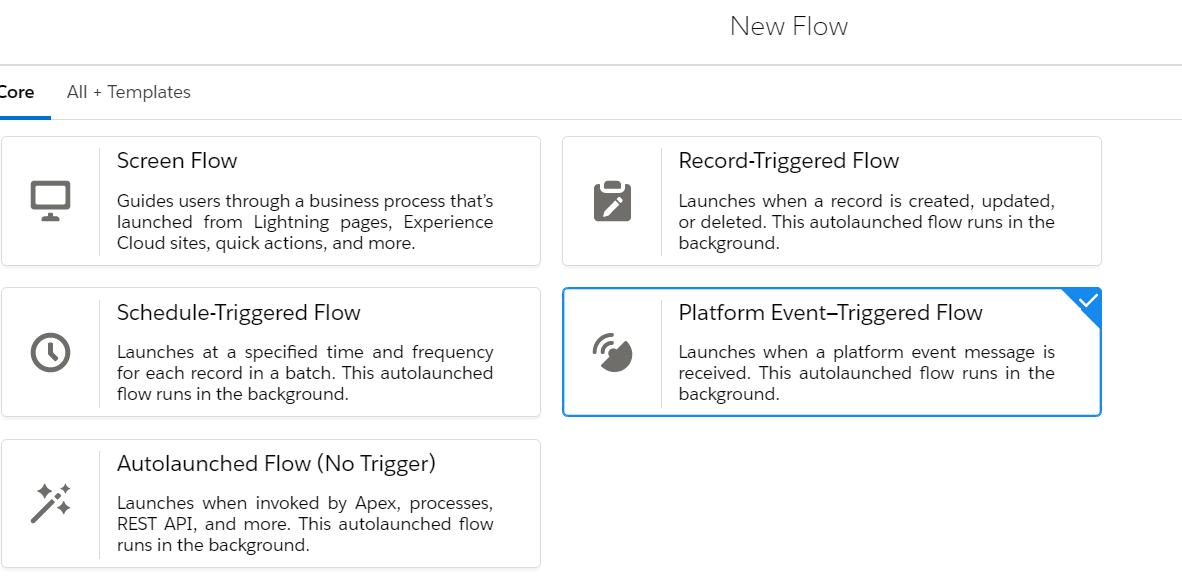Click the blue checkmark on selected card
Screen dimensions: 1182x584
pos(1088,301)
